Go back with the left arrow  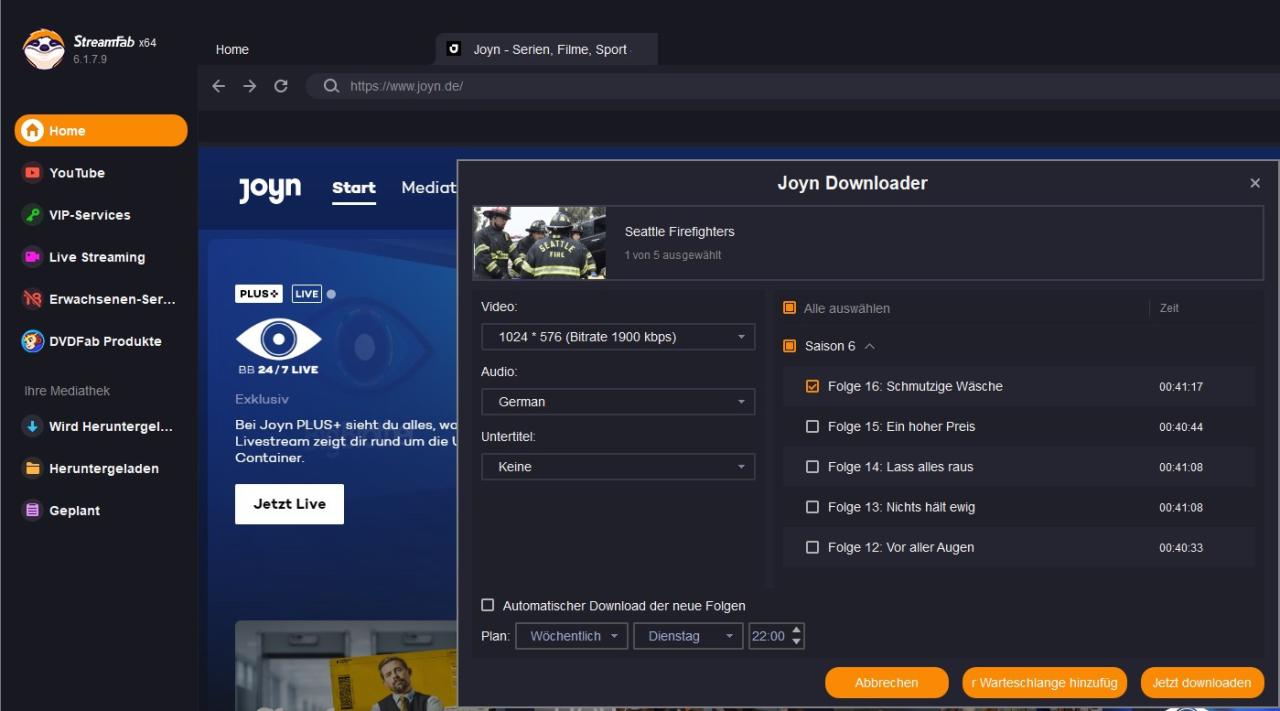pyautogui.click(x=219, y=86)
